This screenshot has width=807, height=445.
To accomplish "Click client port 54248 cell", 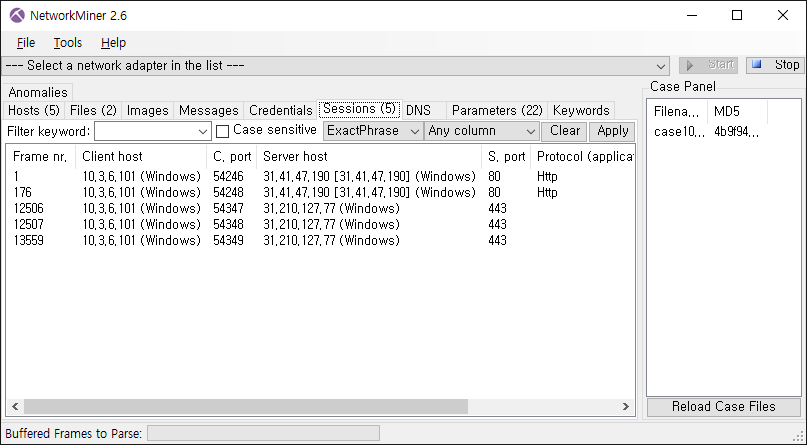I will 228,192.
